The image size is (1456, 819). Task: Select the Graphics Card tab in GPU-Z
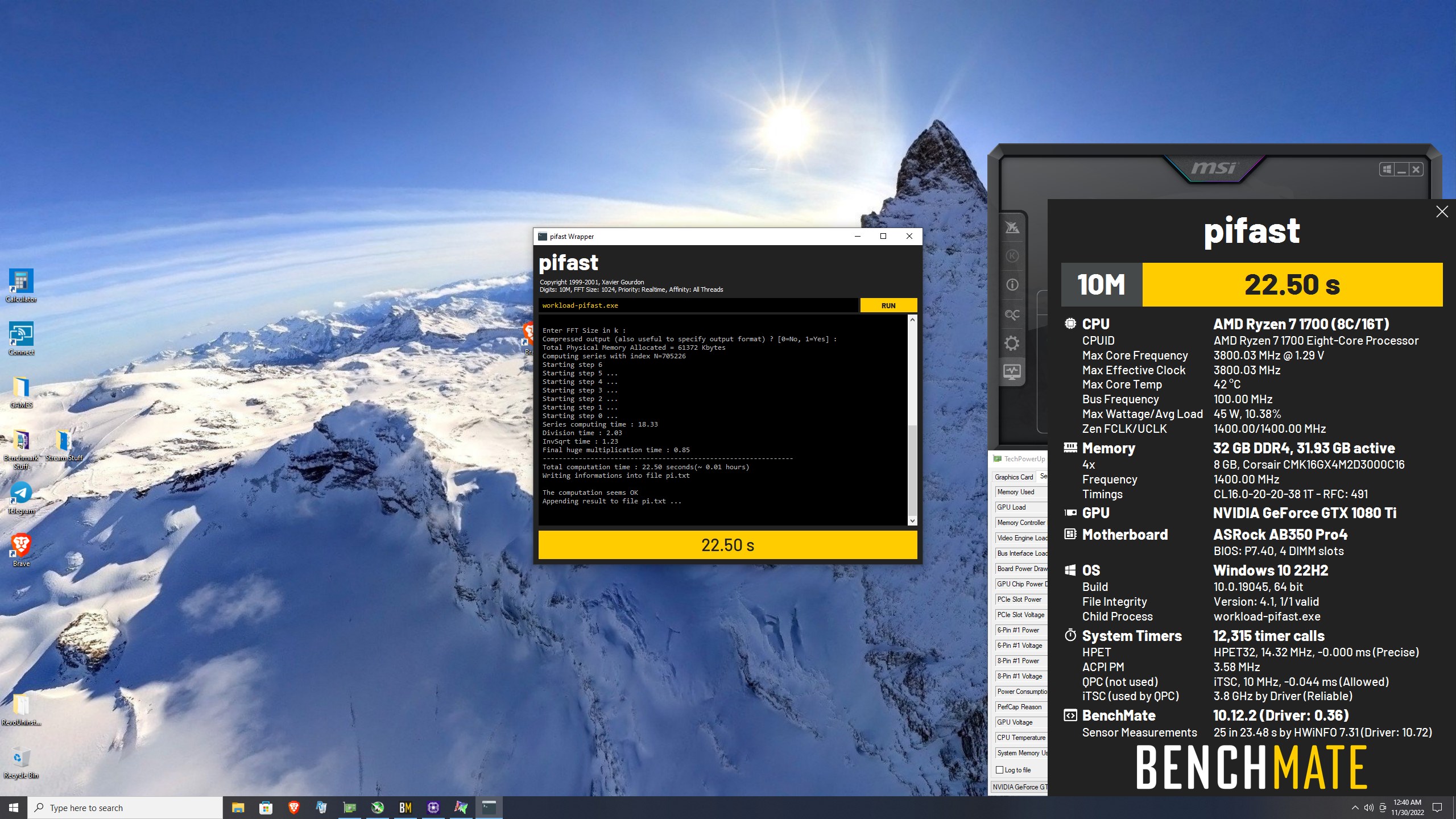point(1014,477)
